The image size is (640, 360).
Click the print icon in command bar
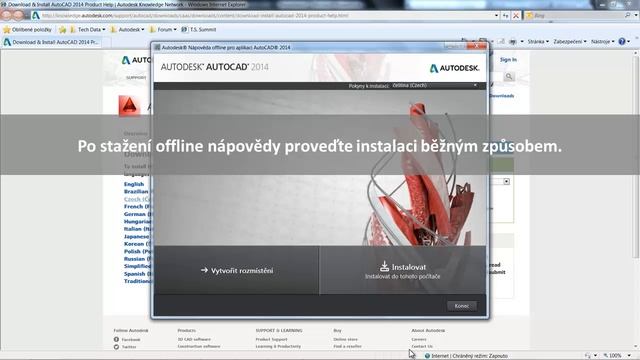coord(513,42)
